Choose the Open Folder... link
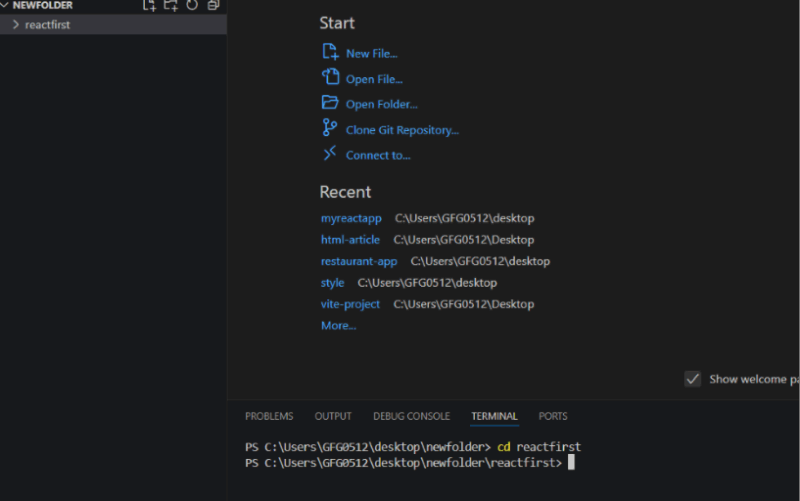This screenshot has height=501, width=800. pyautogui.click(x=382, y=104)
